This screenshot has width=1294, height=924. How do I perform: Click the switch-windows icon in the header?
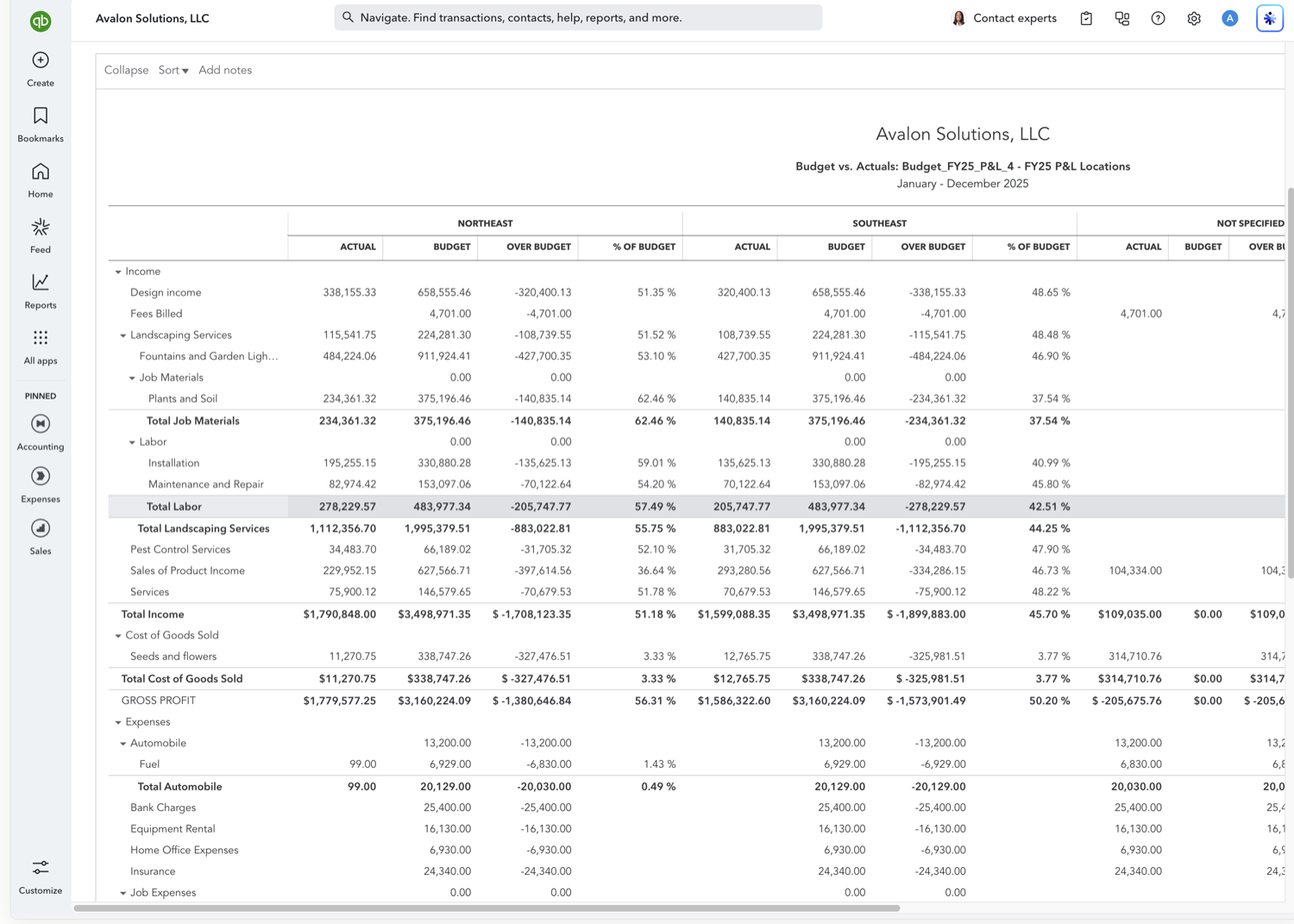click(x=1122, y=18)
